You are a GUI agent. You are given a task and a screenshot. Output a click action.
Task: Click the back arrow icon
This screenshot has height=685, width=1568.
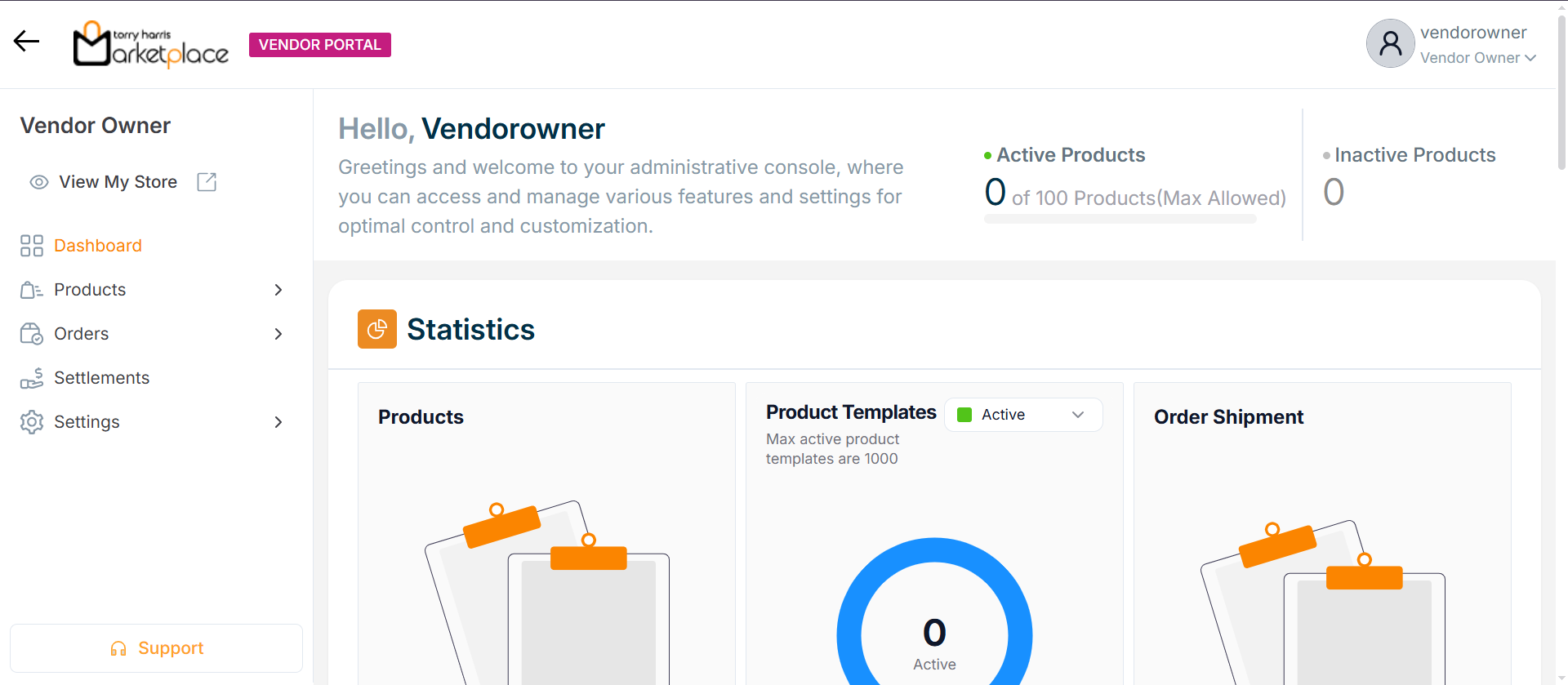point(26,41)
